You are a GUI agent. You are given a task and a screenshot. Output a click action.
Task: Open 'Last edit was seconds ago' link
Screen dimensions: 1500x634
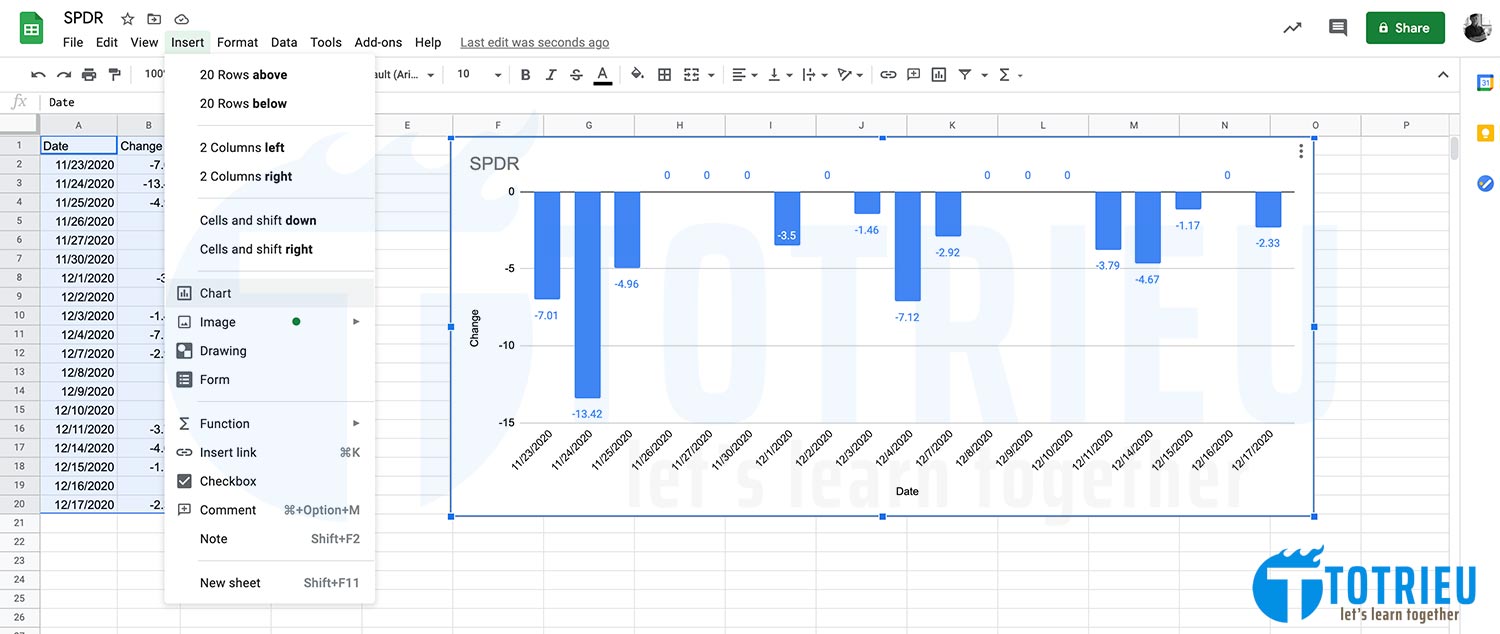pos(534,42)
